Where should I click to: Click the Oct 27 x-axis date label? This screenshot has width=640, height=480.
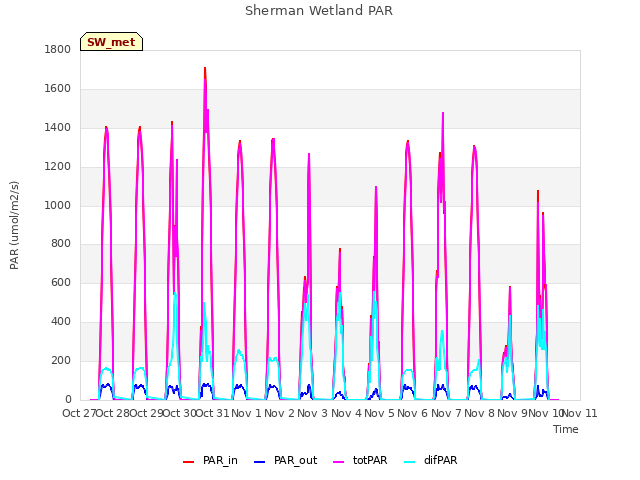[79, 413]
